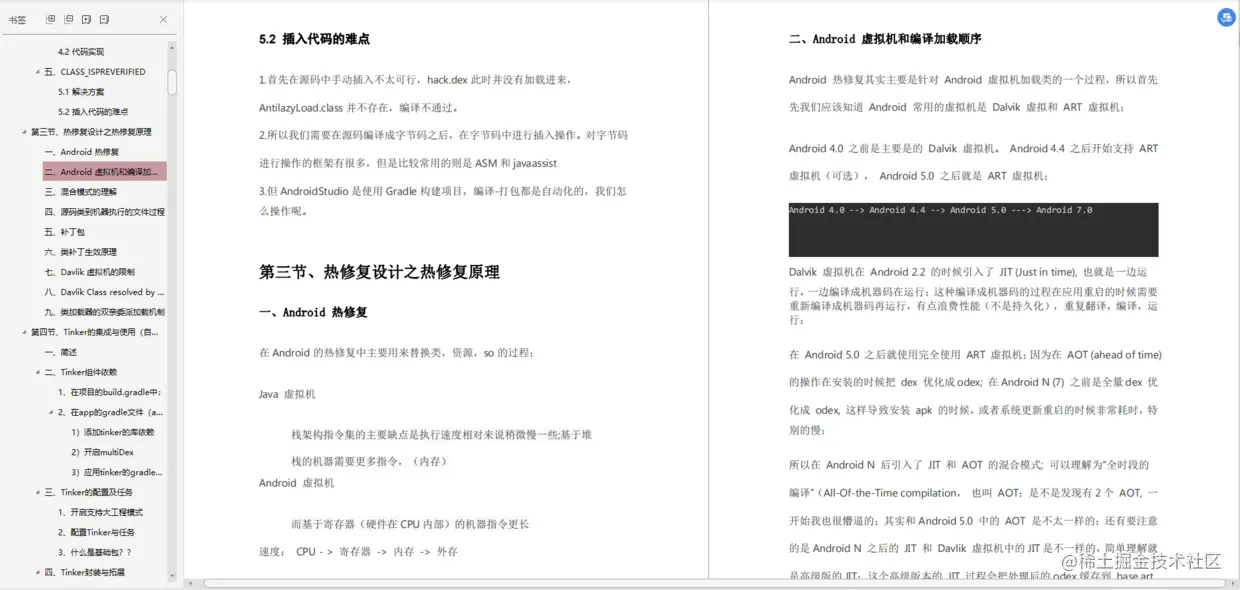Open bookmark 1、开启支持大工程模式
This screenshot has height=590, width=1240.
point(100,512)
